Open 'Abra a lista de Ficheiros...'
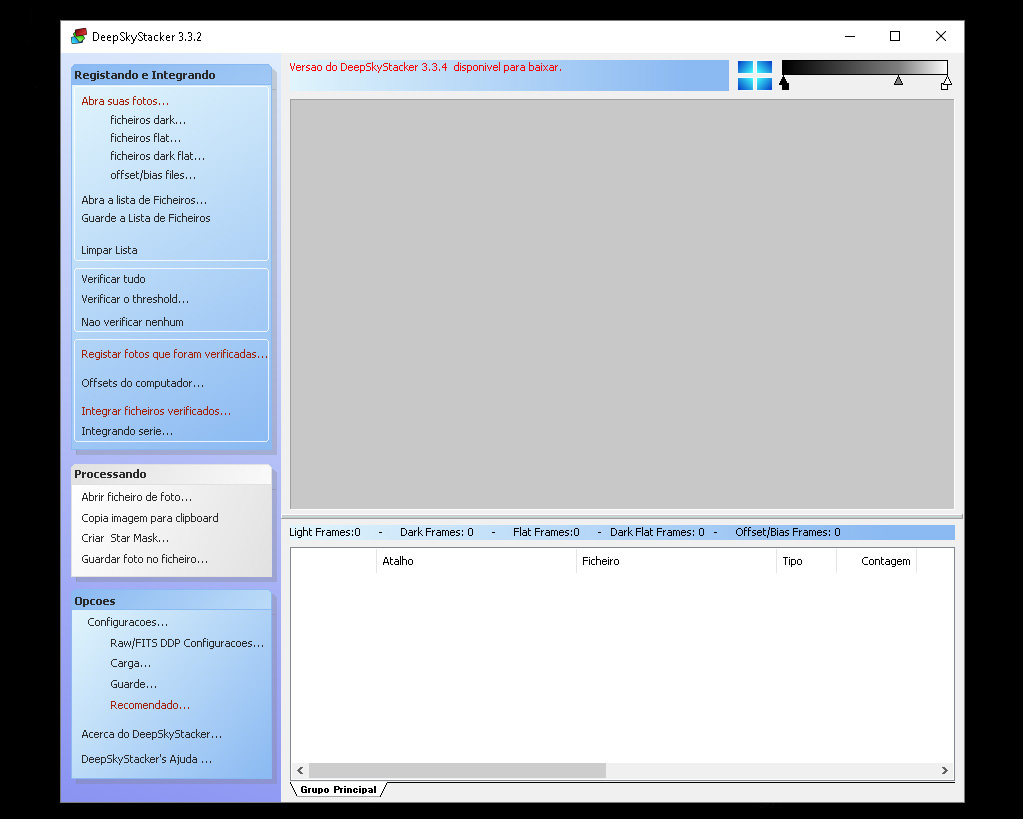The width and height of the screenshot is (1023, 819). [x=144, y=200]
